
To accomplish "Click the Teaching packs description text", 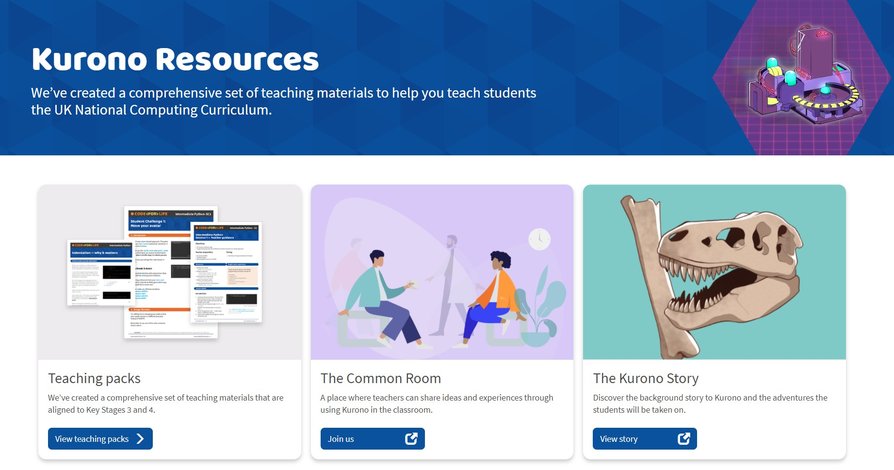I will pyautogui.click(x=165, y=404).
